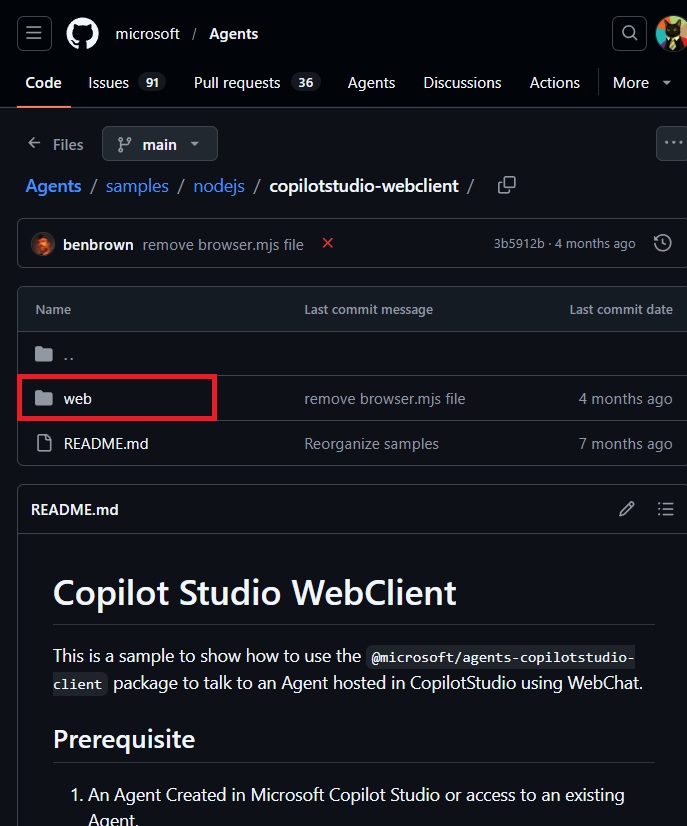Open the hamburger navigation menu
Viewport: 687px width, 826px height.
click(34, 34)
